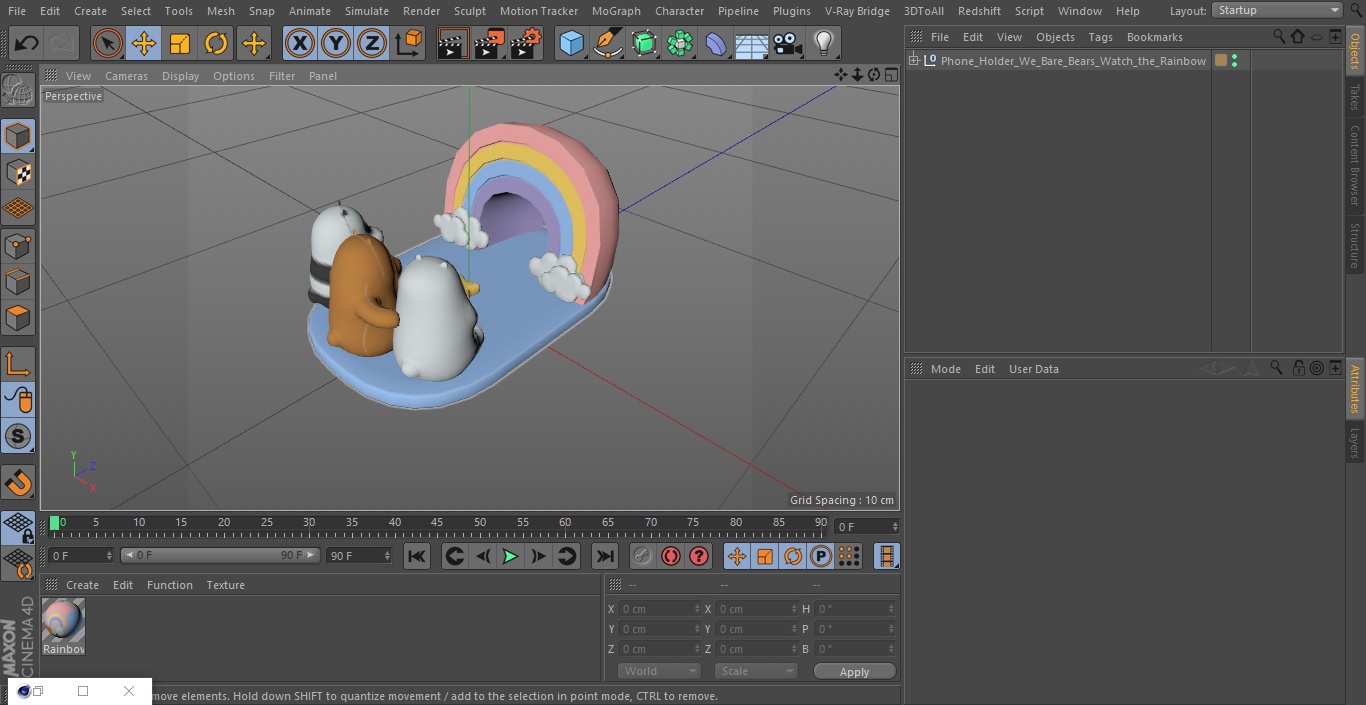This screenshot has height=705, width=1366.
Task: Toggle the coordinate system icon
Action: pos(409,44)
